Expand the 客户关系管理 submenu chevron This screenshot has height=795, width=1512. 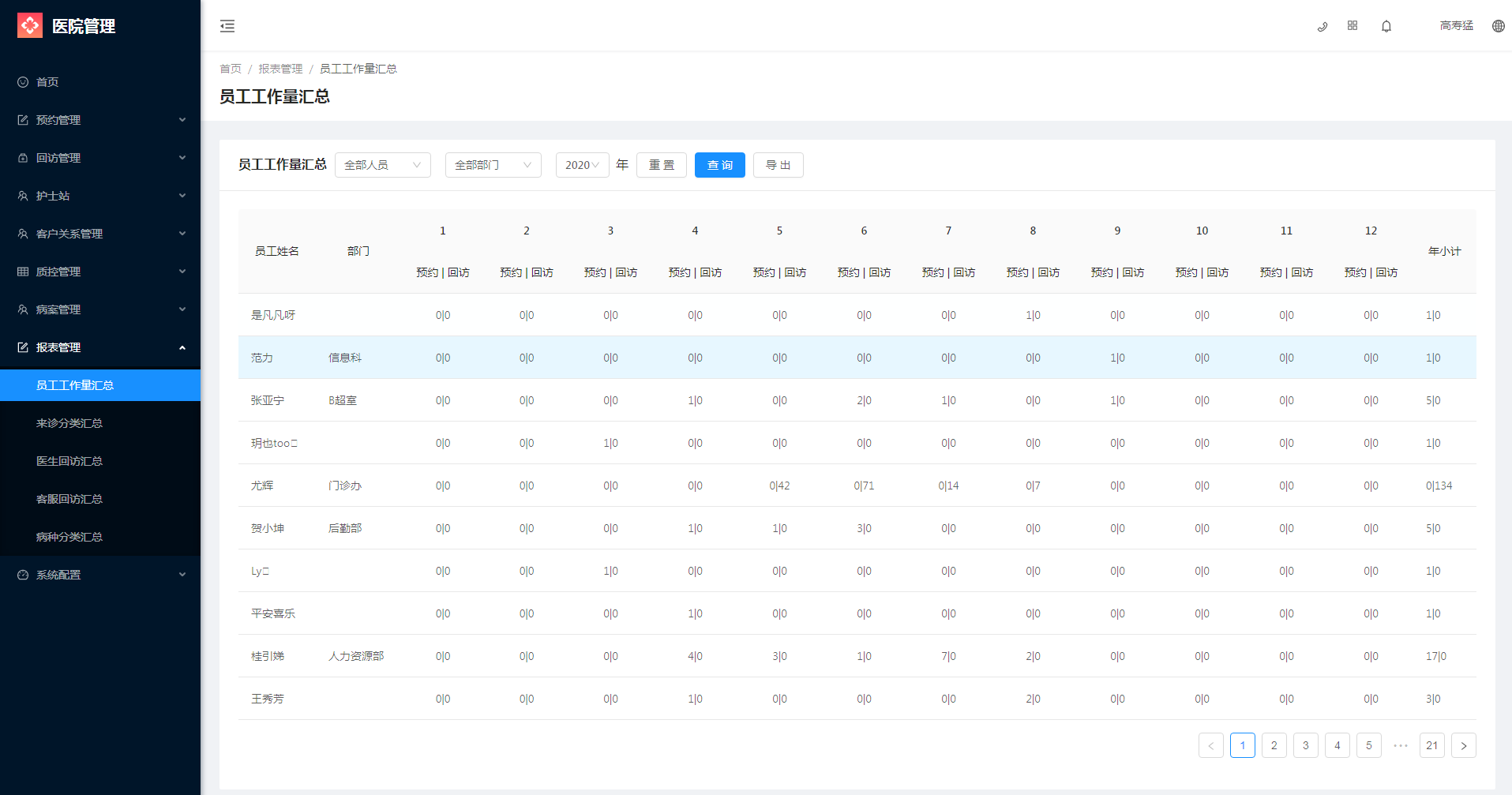(182, 234)
